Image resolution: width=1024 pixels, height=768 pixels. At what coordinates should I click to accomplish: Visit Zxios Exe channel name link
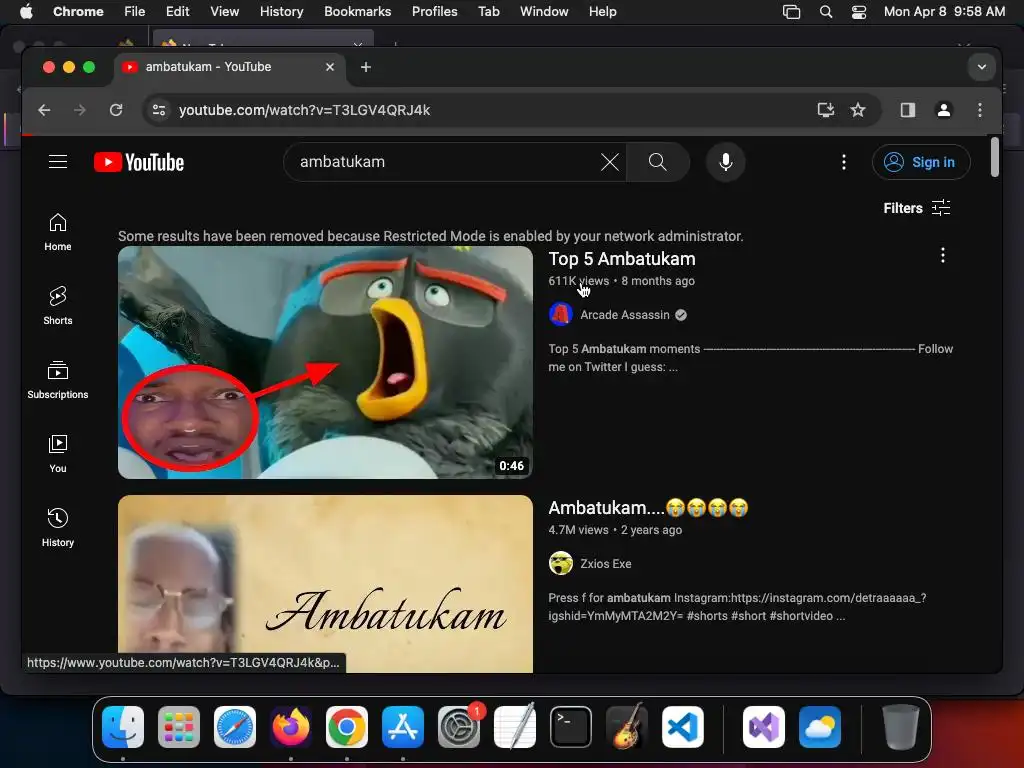(605, 564)
